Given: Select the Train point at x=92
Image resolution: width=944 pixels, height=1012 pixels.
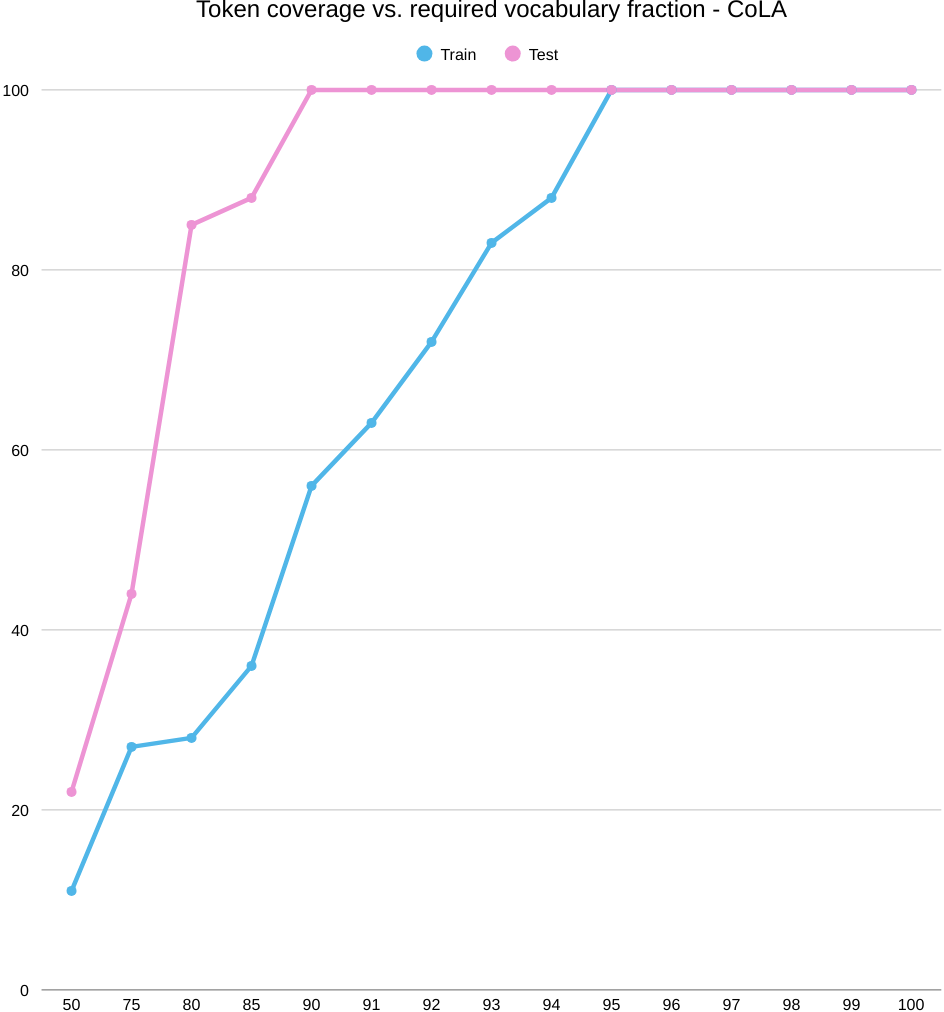Looking at the screenshot, I should coord(431,342).
